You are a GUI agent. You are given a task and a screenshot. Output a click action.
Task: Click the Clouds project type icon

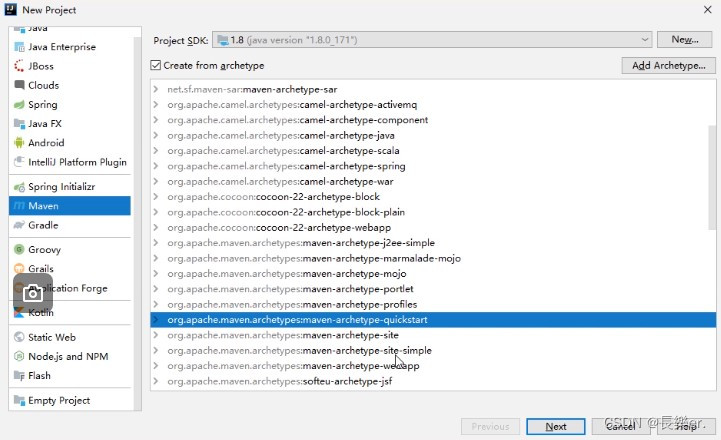pos(19,85)
